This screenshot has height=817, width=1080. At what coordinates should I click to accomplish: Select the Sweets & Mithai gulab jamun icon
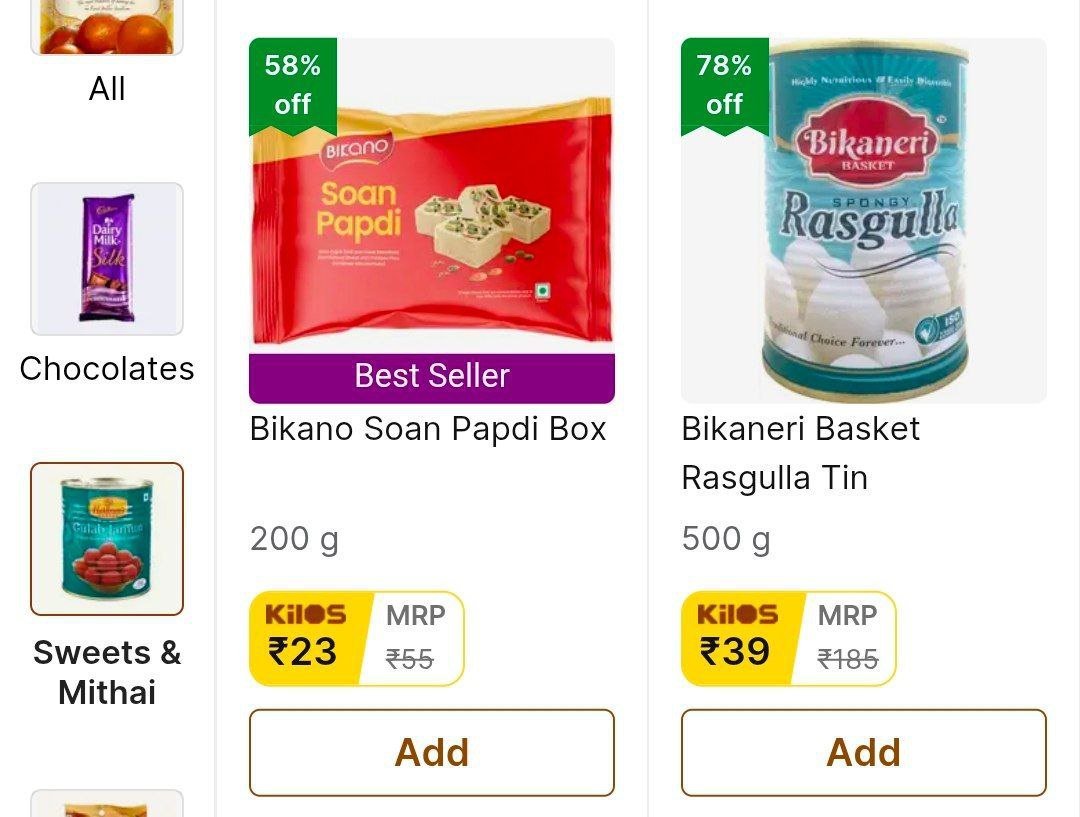(107, 539)
